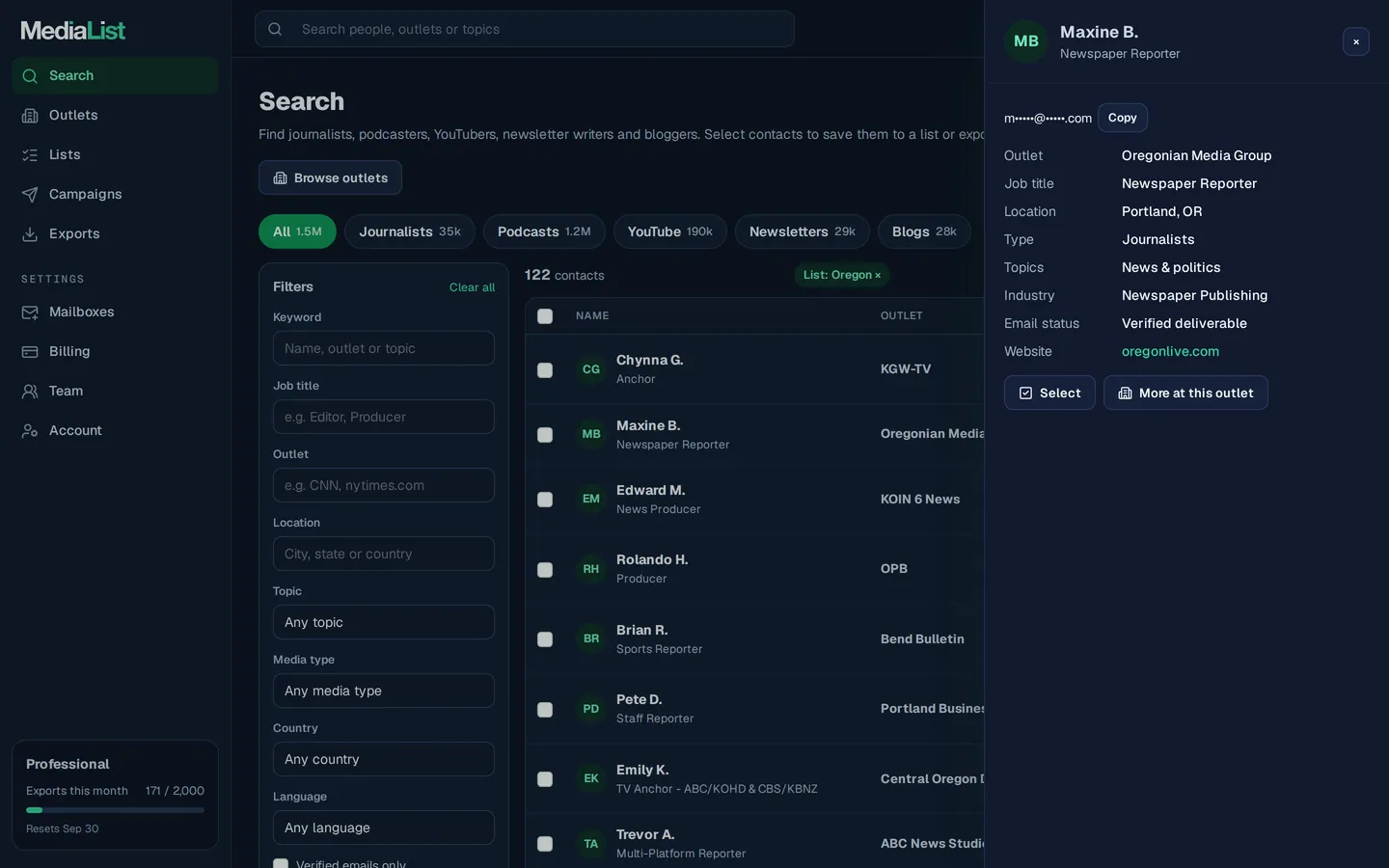1389x868 pixels.
Task: Check the box for Chynna G.
Action: click(x=545, y=370)
